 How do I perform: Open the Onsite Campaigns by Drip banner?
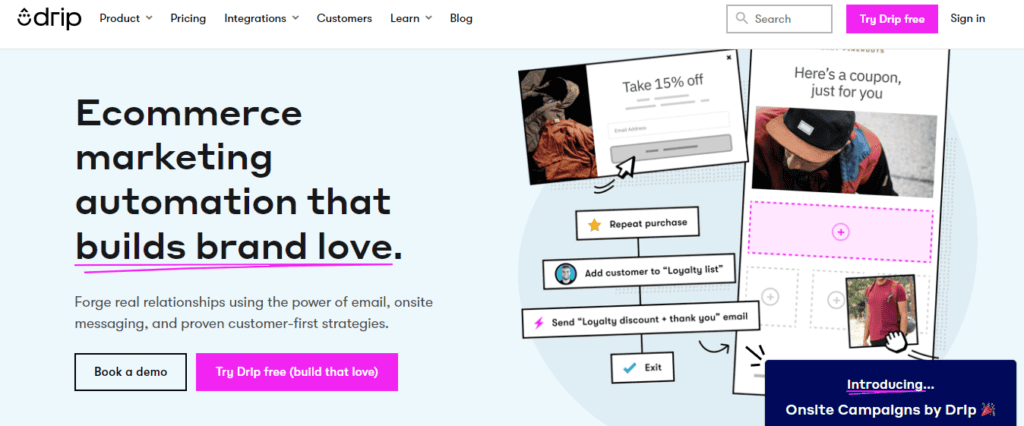click(890, 397)
